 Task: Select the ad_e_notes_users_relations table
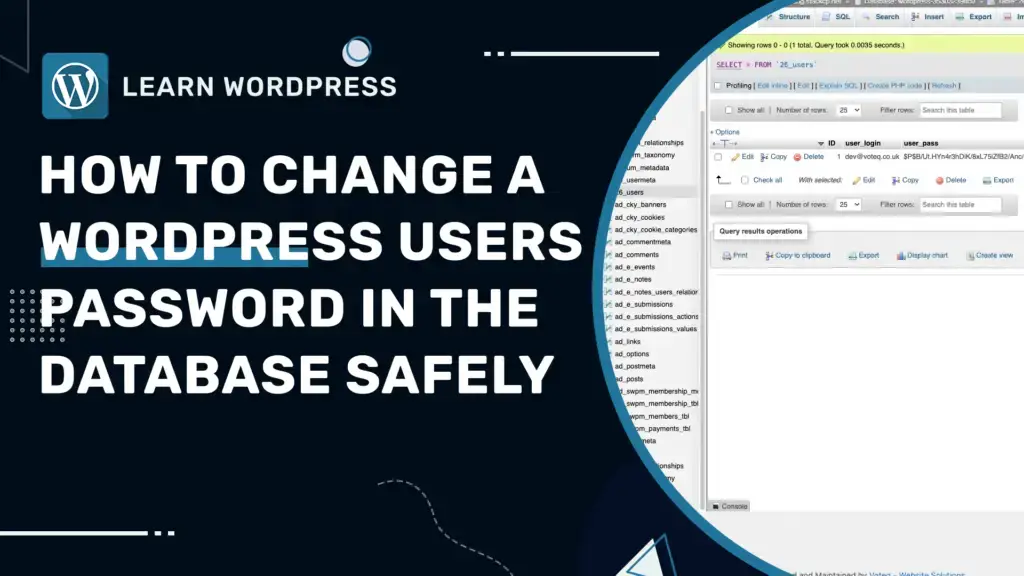tap(656, 292)
